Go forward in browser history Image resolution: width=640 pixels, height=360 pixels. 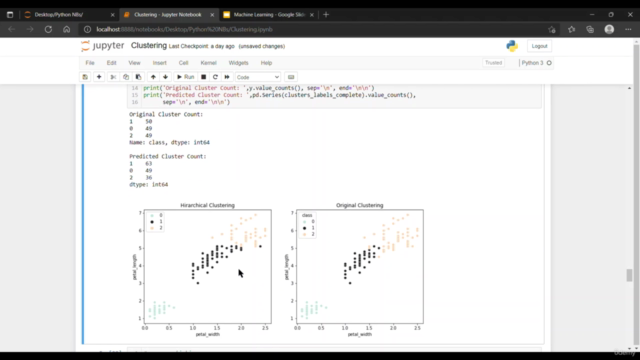[x=30, y=29]
